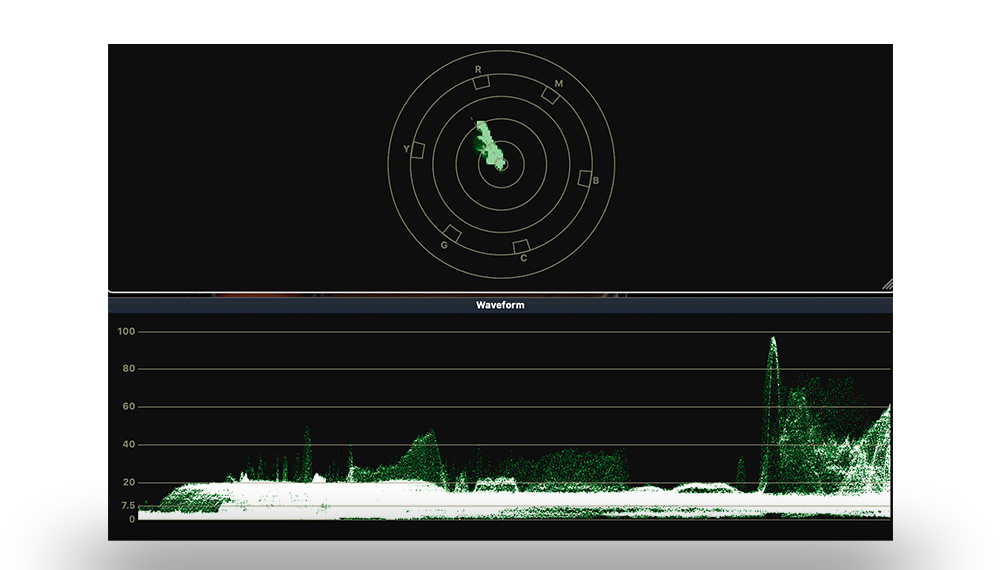The height and width of the screenshot is (570, 1000).
Task: Click the "7.5" waveform scale label
Action: click(128, 505)
